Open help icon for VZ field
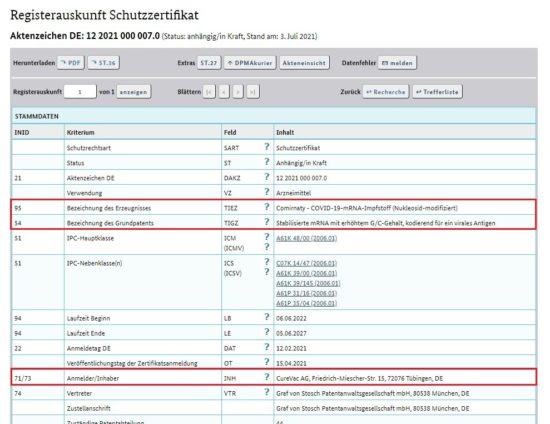The width and height of the screenshot is (550, 424). (267, 192)
